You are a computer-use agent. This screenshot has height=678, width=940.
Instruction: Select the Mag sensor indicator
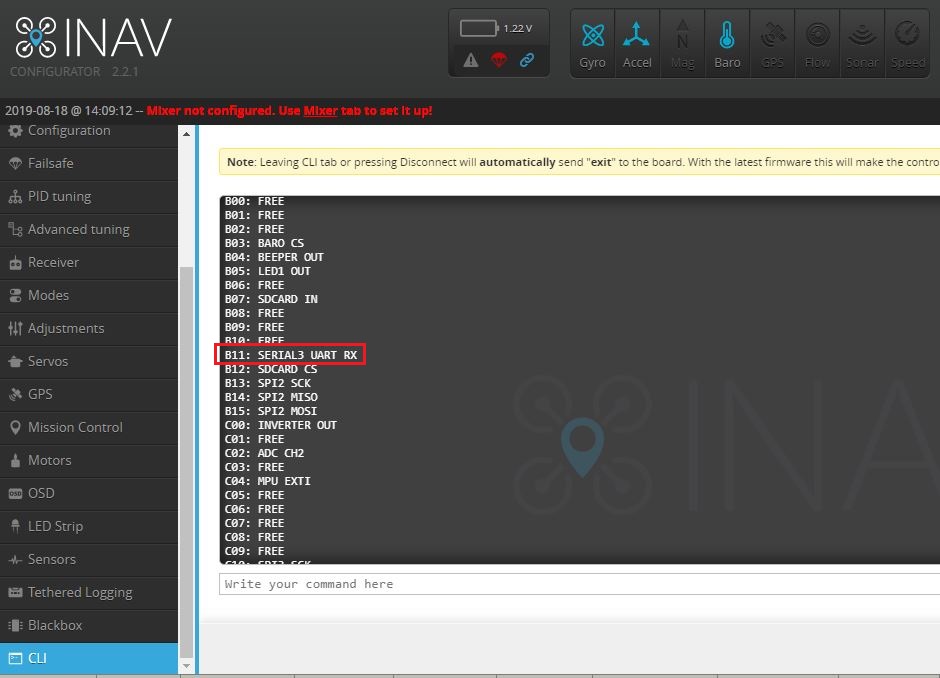[682, 42]
